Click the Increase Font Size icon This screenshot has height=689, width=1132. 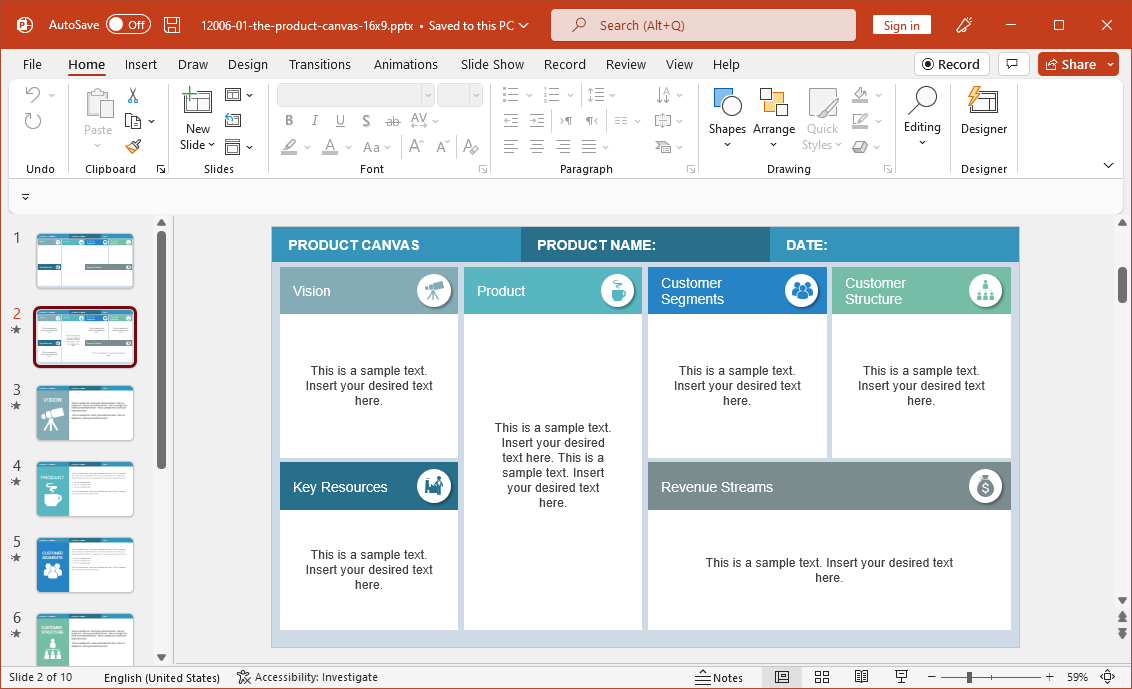click(414, 146)
